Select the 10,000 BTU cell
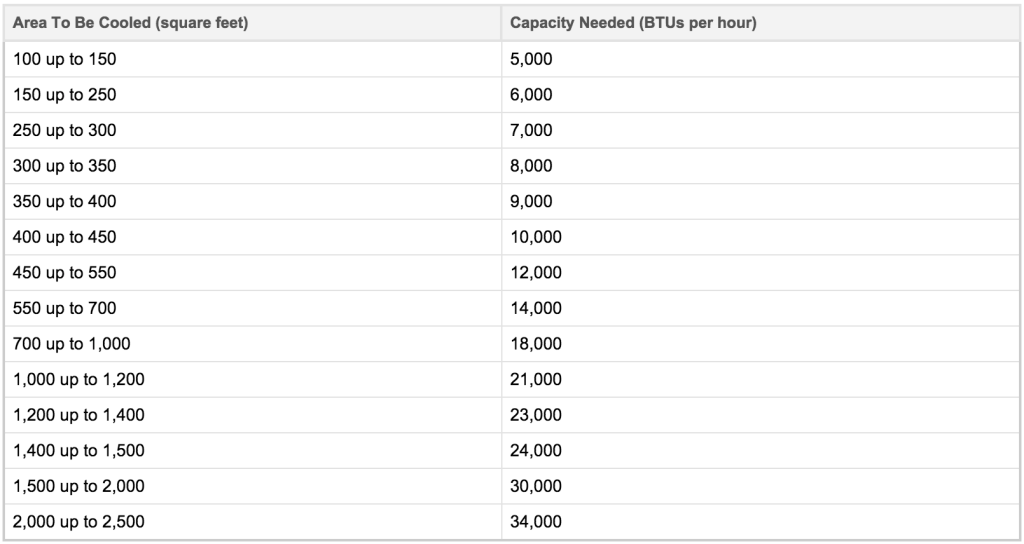Image resolution: width=1024 pixels, height=544 pixels. pos(536,237)
